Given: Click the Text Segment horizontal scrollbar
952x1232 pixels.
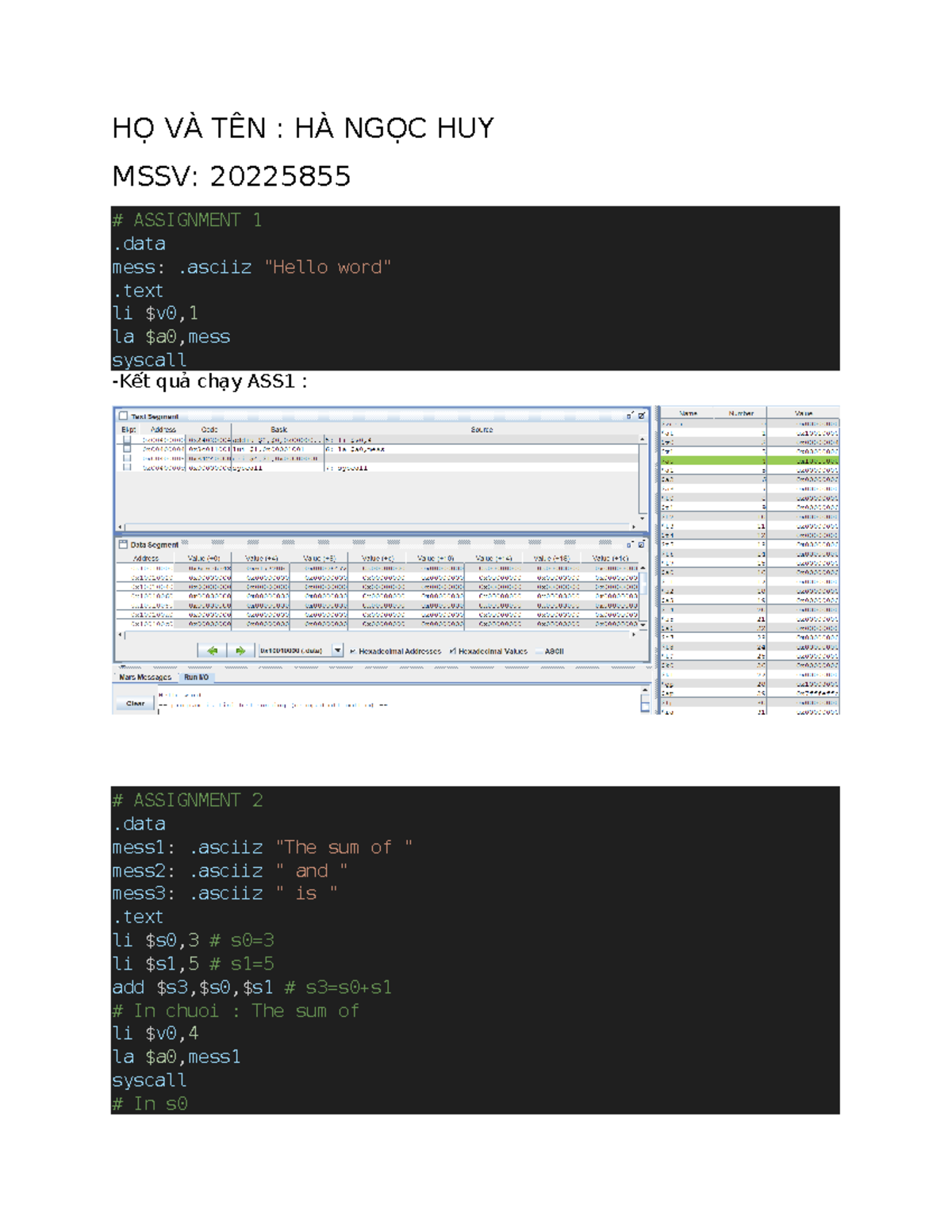Looking at the screenshot, I should coord(381,524).
